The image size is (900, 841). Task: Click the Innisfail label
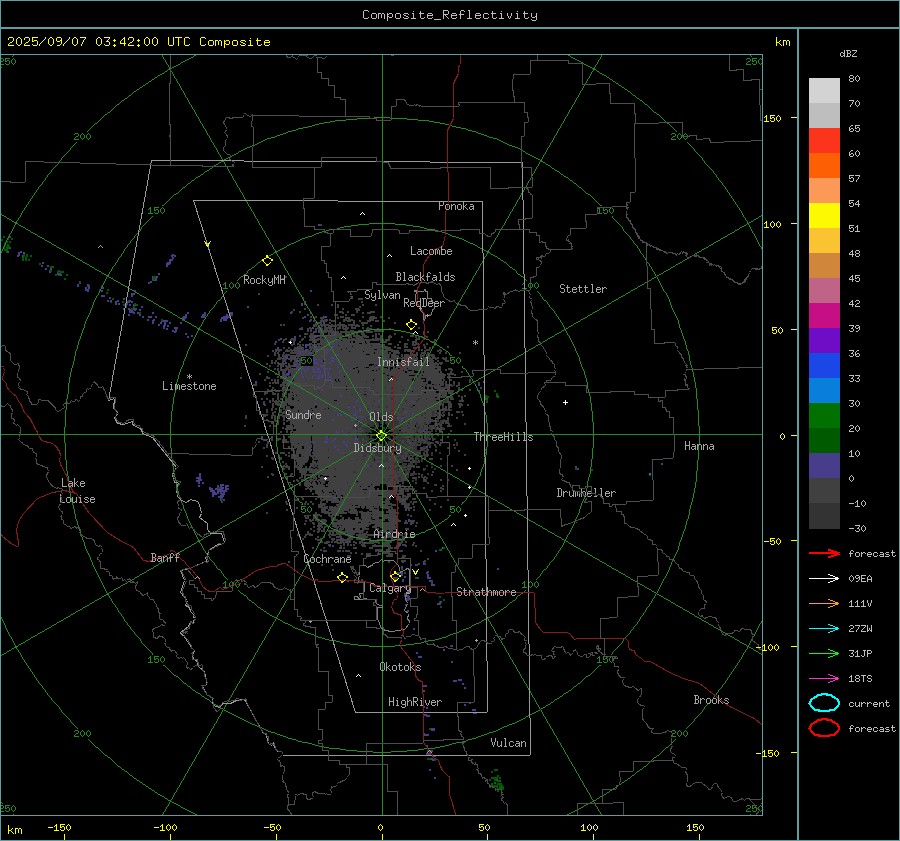tap(403, 362)
